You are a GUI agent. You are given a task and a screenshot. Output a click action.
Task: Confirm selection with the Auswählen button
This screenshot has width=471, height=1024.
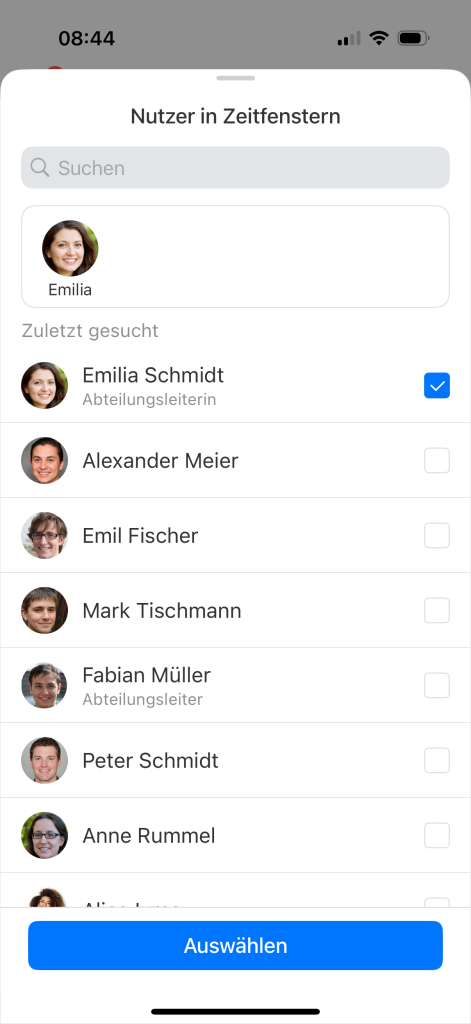235,946
